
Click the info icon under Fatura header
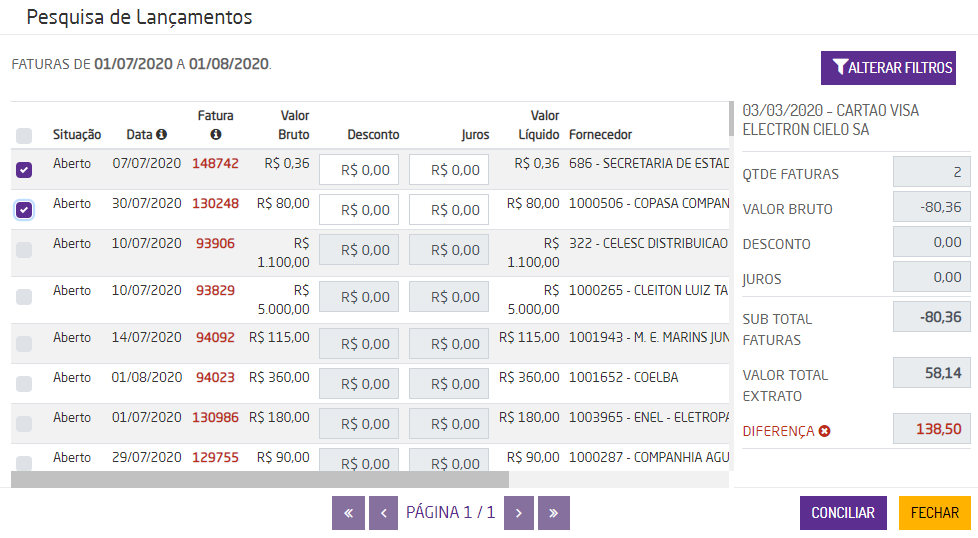216,134
